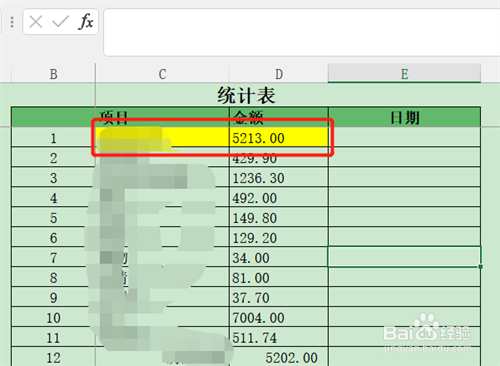Click the empty date cell in row 5
This screenshot has height=366, width=500.
click(x=404, y=218)
